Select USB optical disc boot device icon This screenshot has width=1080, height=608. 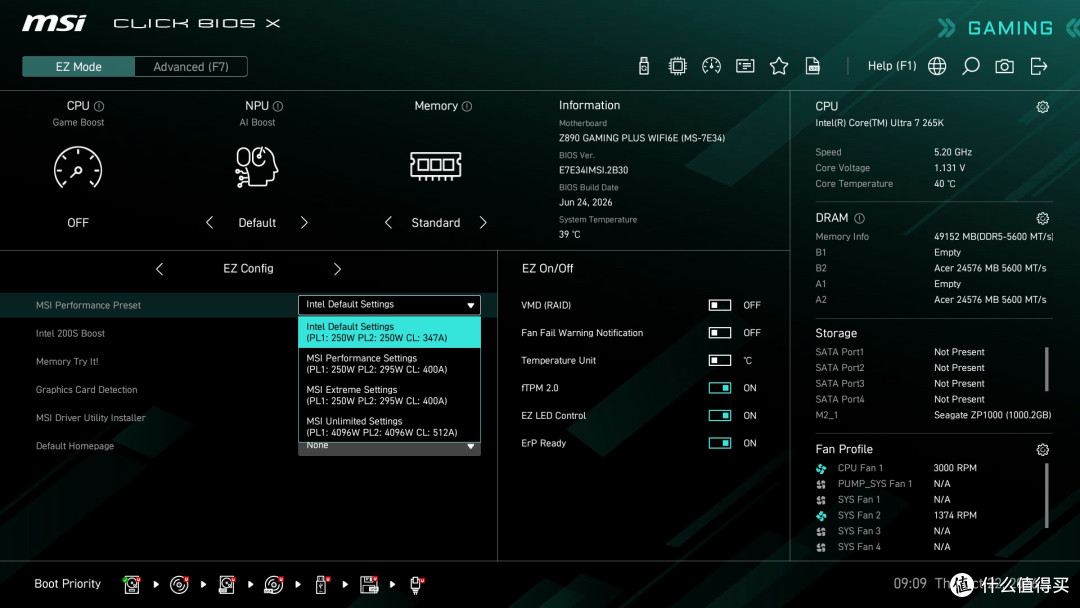(273, 585)
